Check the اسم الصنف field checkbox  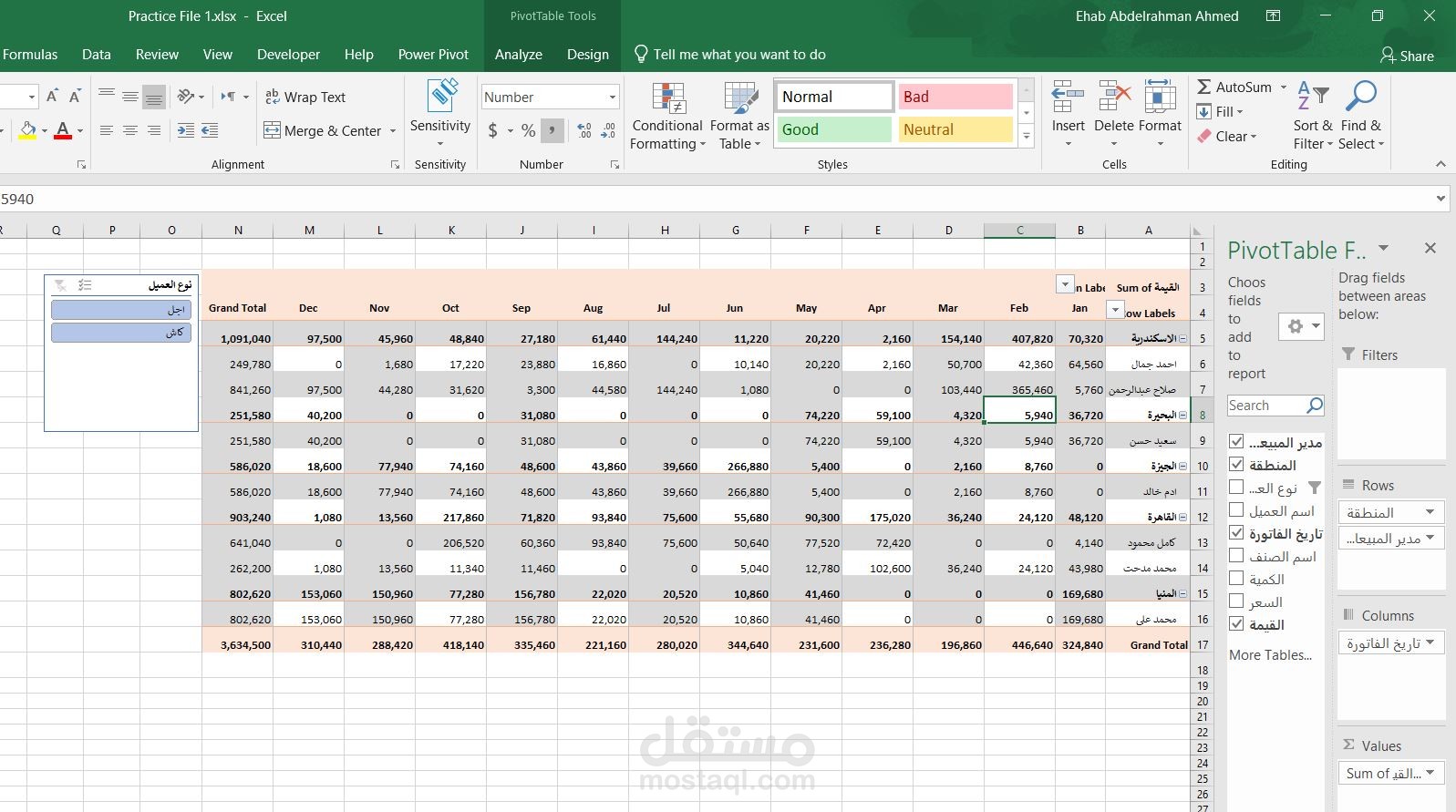coord(1236,555)
